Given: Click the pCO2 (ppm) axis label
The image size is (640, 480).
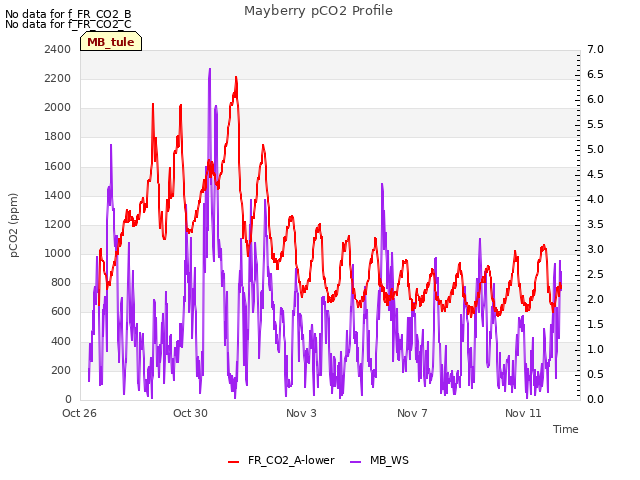Looking at the screenshot, I should [x=14, y=225].
